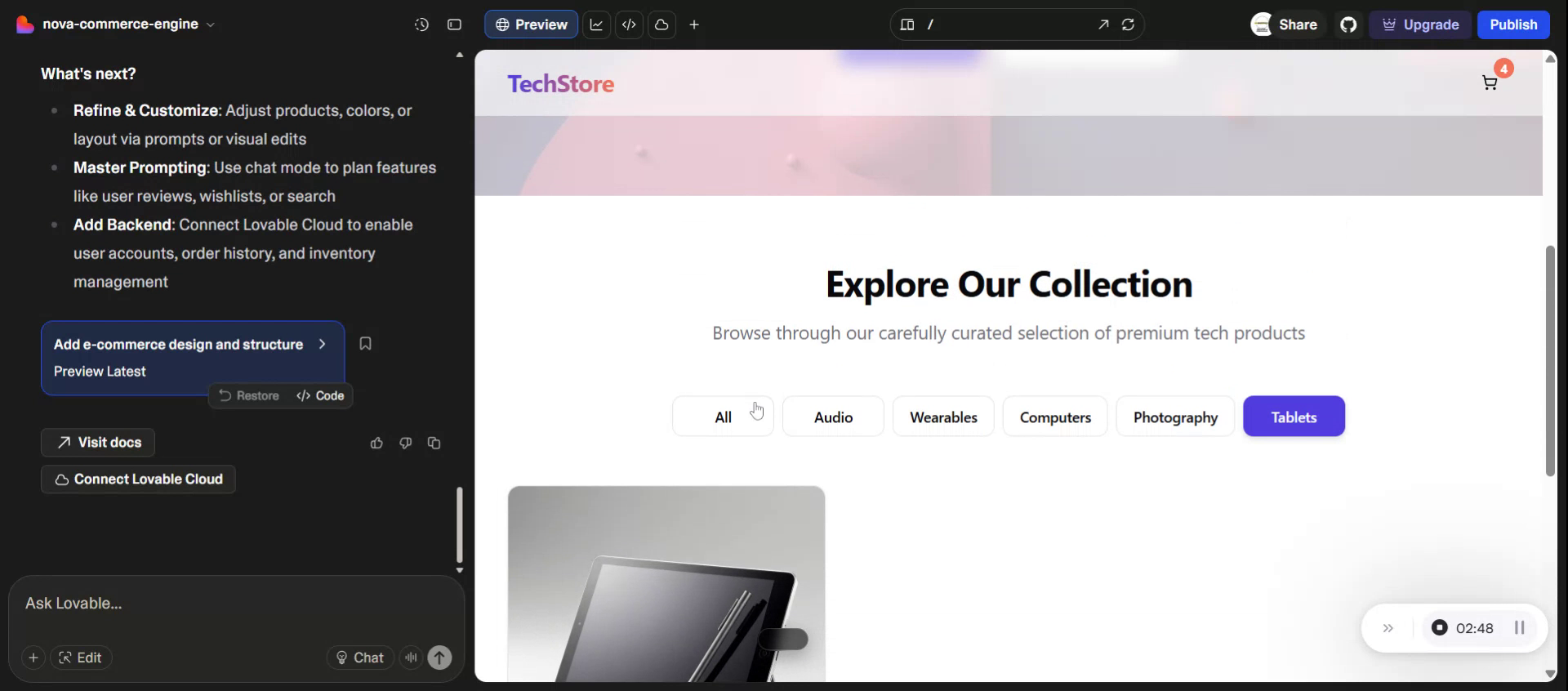This screenshot has height=691, width=1568.
Task: Select the Wearables category filter
Action: [943, 417]
